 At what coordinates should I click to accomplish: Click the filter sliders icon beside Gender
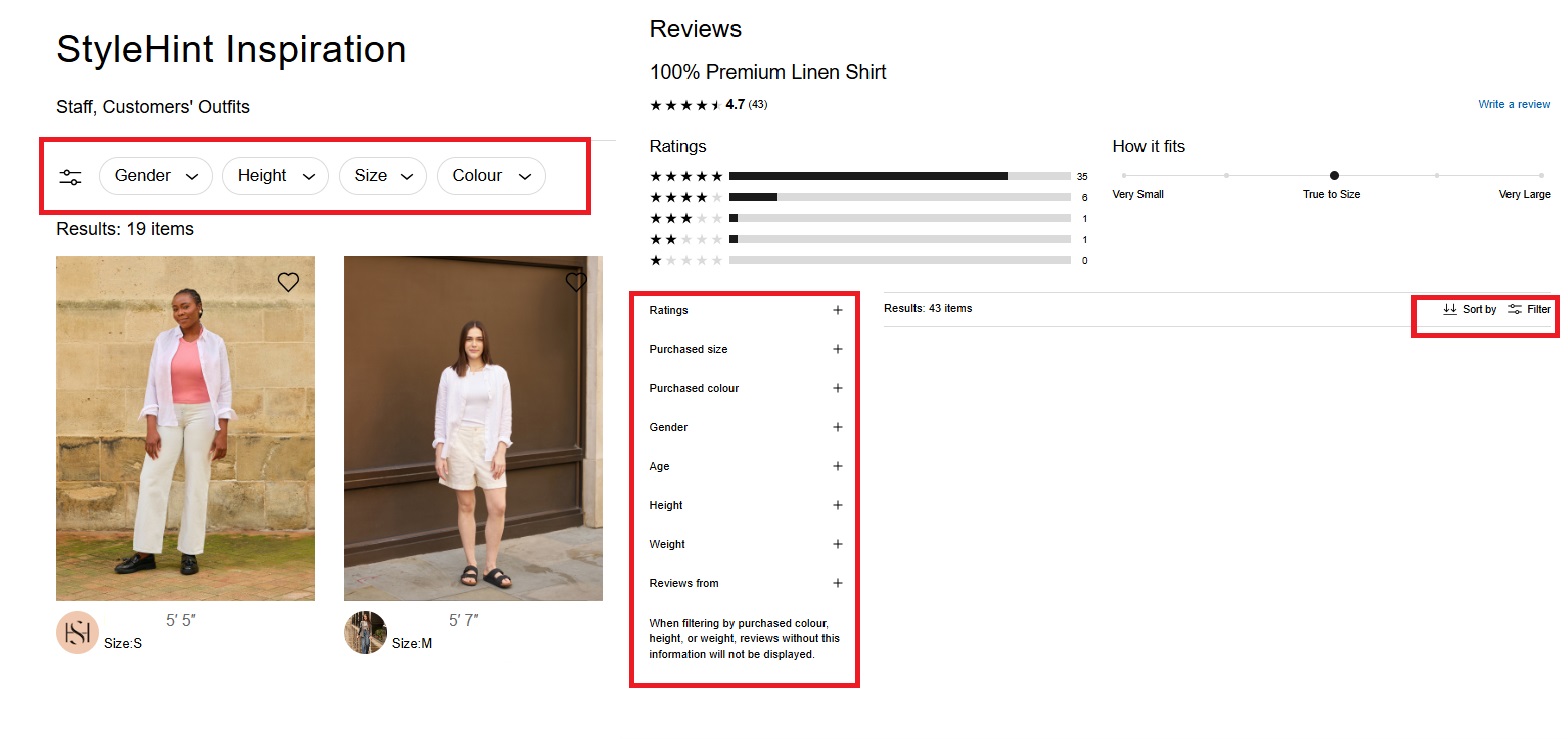click(70, 177)
